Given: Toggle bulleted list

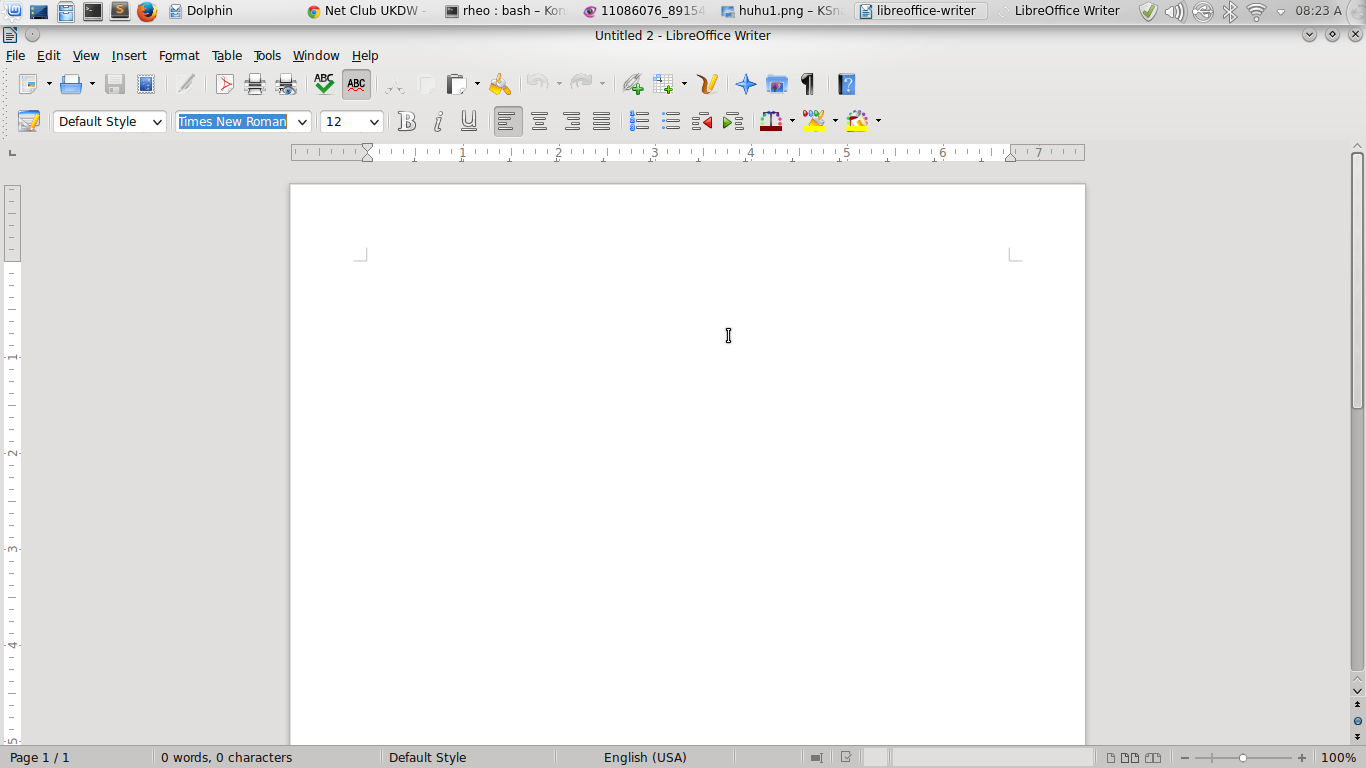Looking at the screenshot, I should point(671,121).
